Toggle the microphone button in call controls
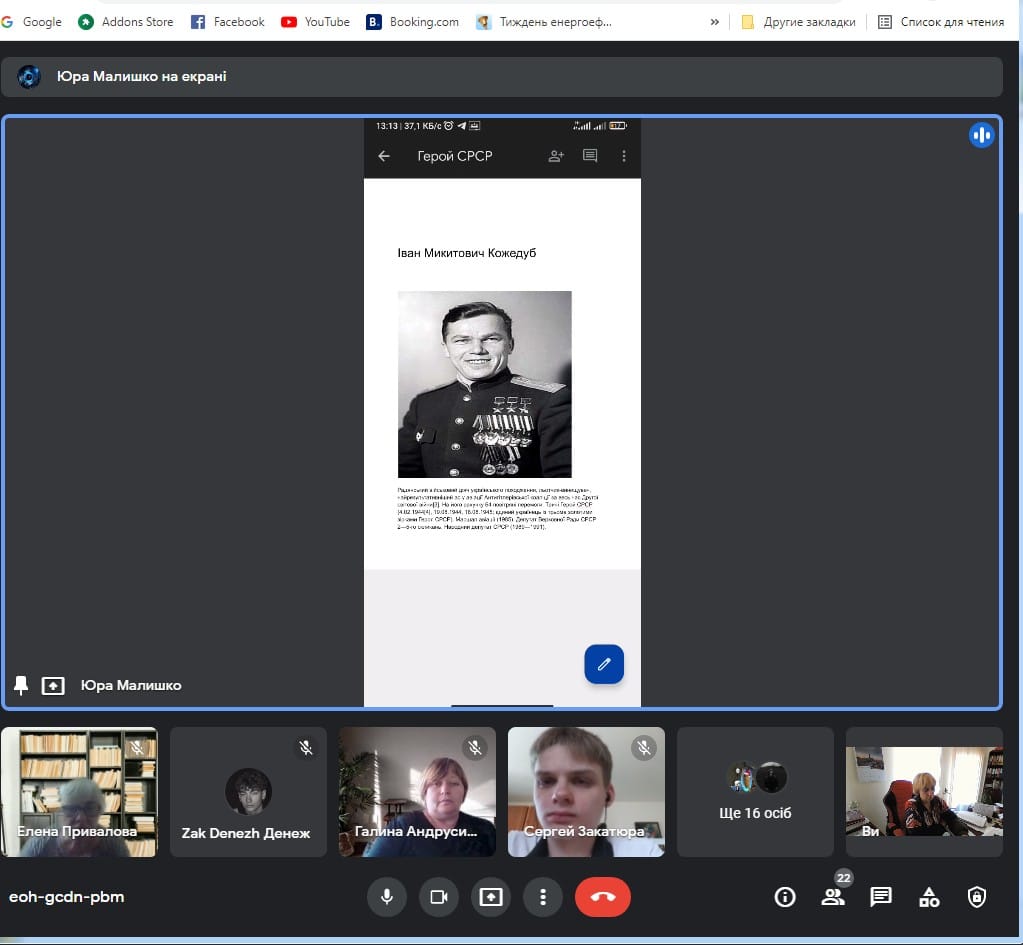This screenshot has height=945, width=1023. (x=386, y=896)
